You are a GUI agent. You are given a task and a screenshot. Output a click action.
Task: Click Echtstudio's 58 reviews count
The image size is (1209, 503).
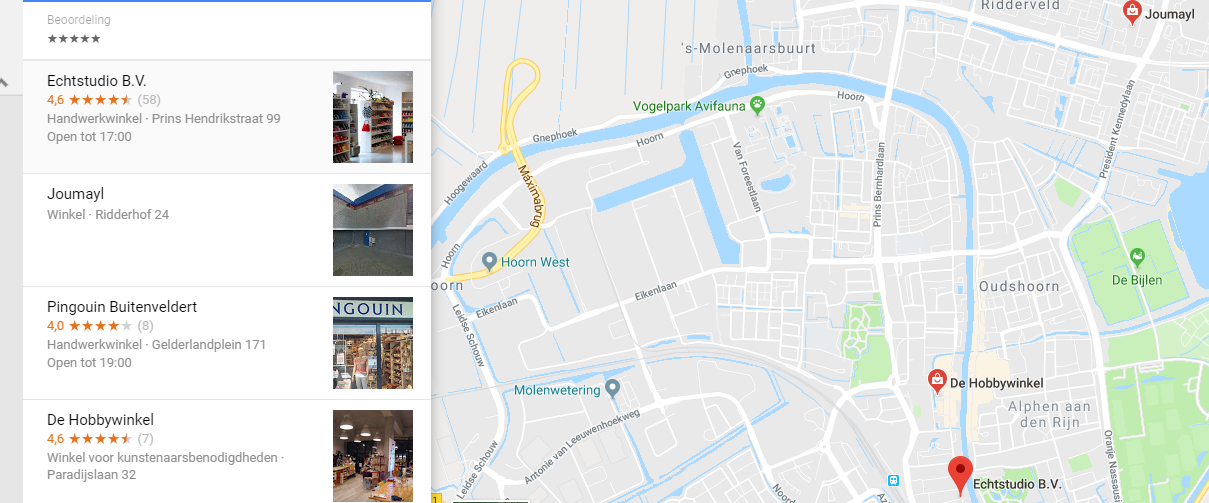pos(149,100)
